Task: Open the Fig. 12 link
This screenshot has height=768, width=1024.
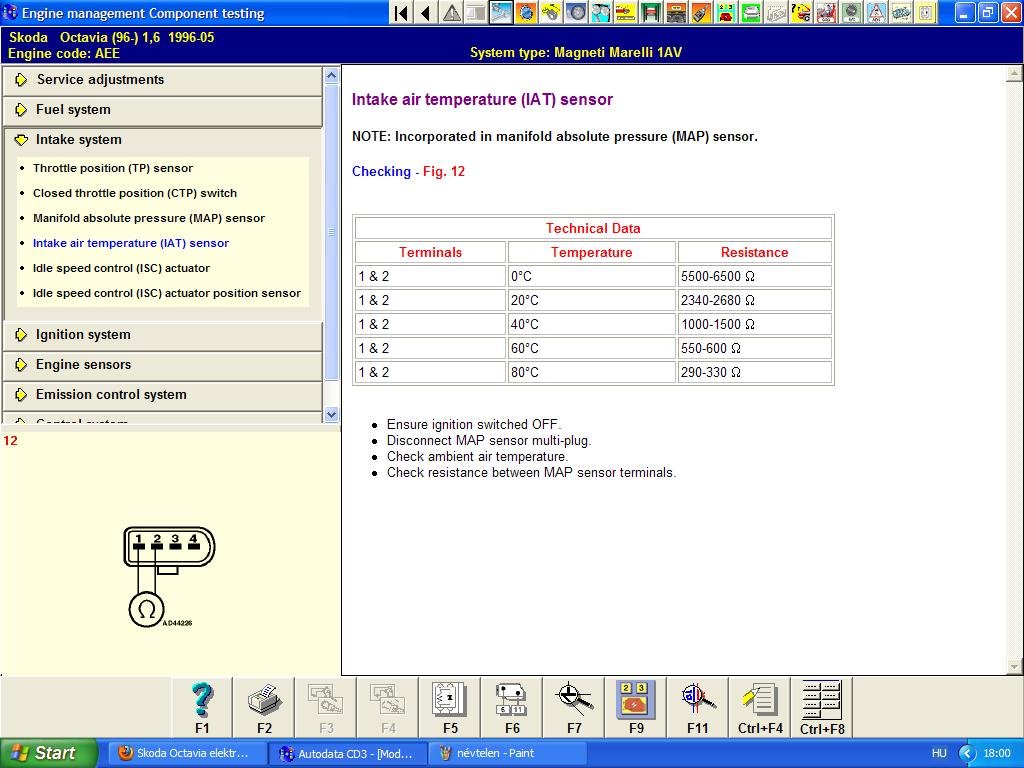Action: pyautogui.click(x=444, y=172)
